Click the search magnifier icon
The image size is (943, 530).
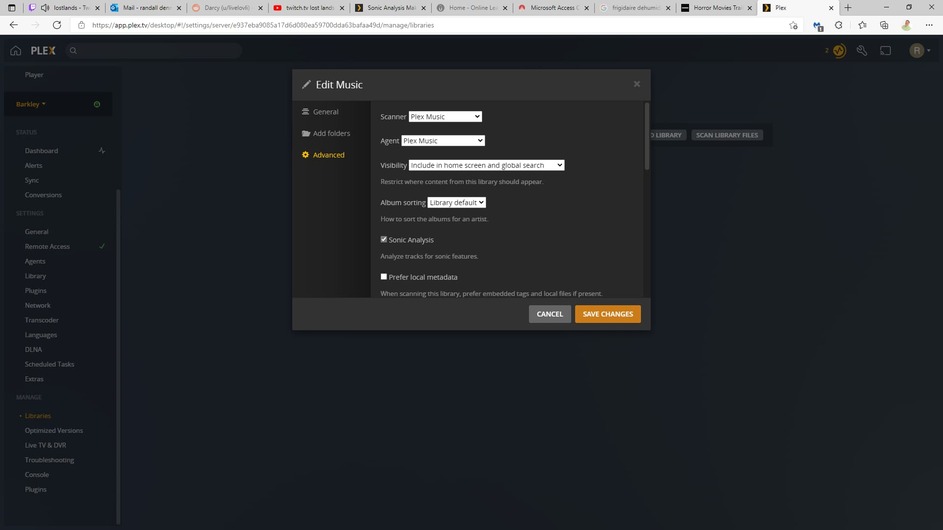[x=73, y=51]
